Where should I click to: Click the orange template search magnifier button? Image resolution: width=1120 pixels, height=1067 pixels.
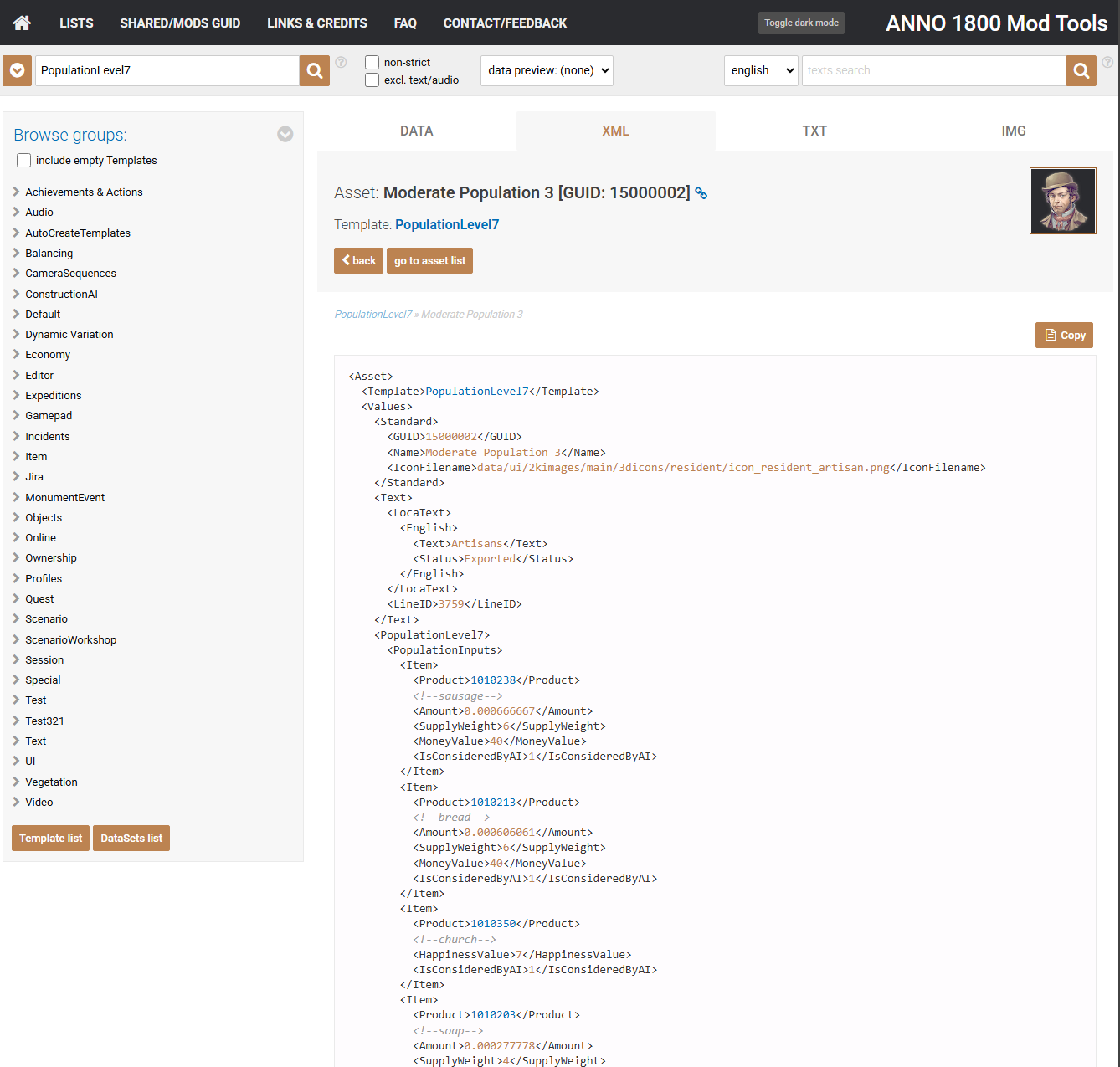click(315, 71)
